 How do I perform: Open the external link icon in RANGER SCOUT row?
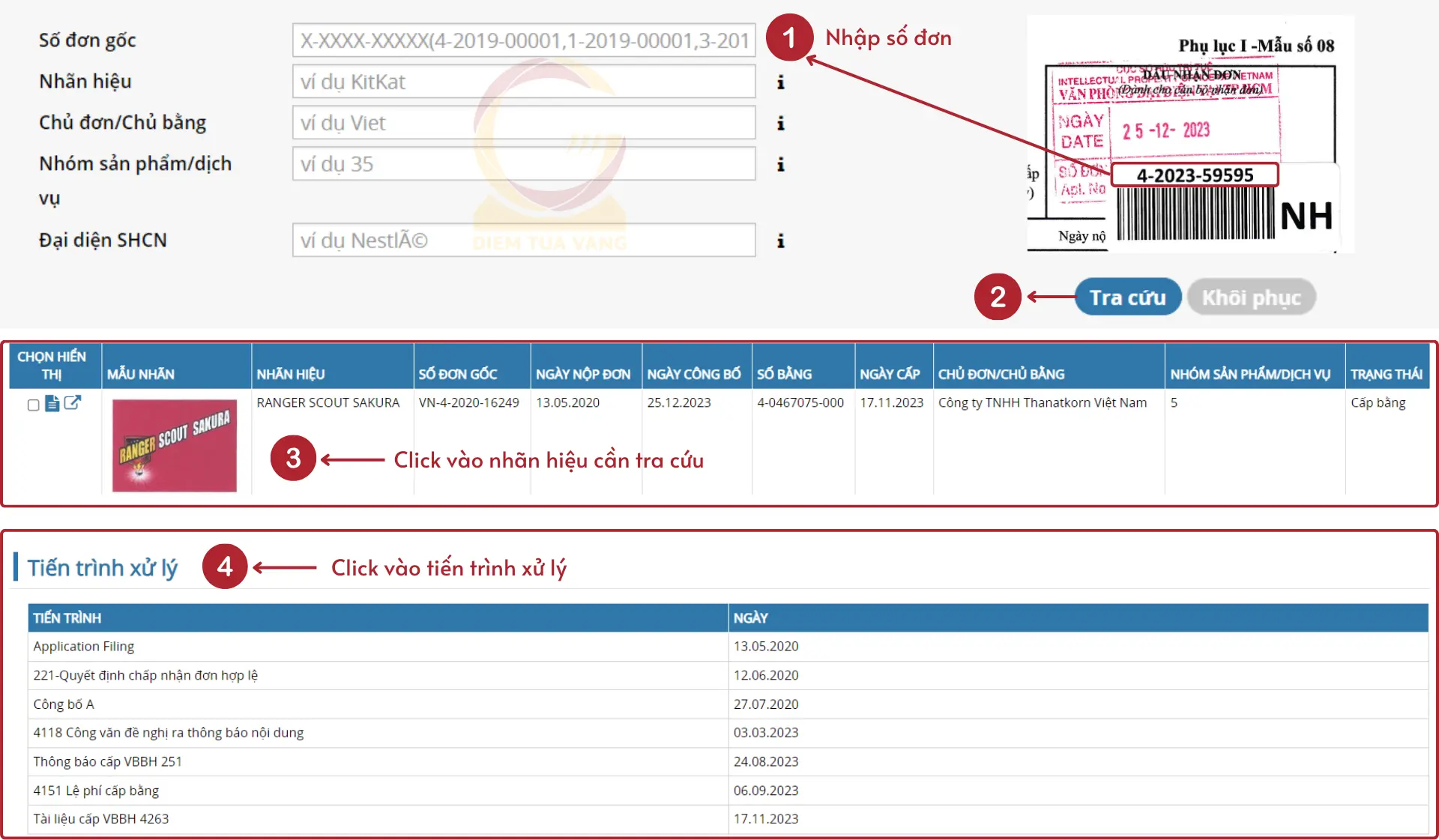click(x=73, y=403)
